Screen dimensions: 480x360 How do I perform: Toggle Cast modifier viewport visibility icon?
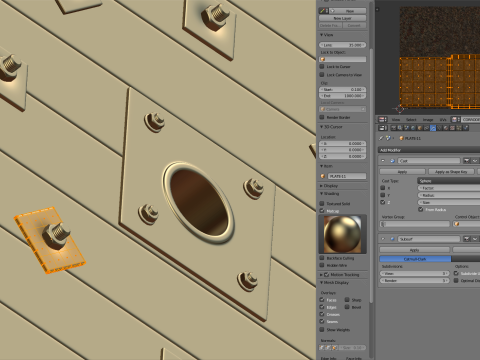[x=475, y=161]
